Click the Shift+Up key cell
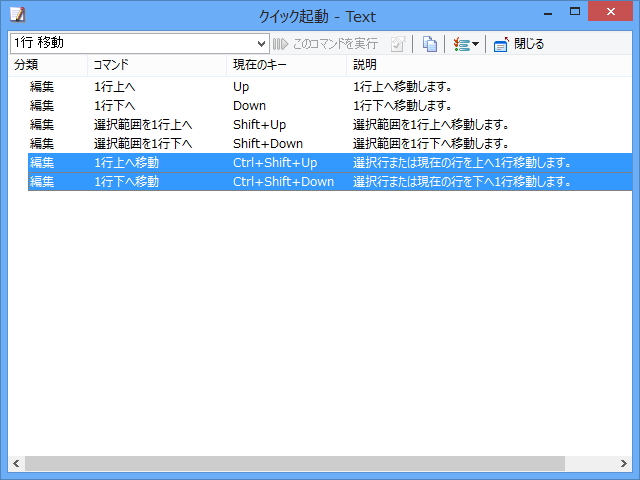Screen dimensions: 640x480 coord(260,125)
